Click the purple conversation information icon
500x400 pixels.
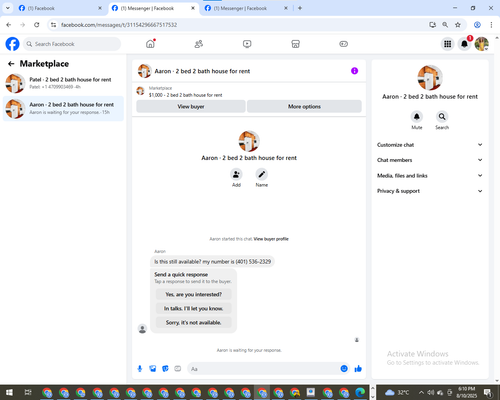(354, 71)
